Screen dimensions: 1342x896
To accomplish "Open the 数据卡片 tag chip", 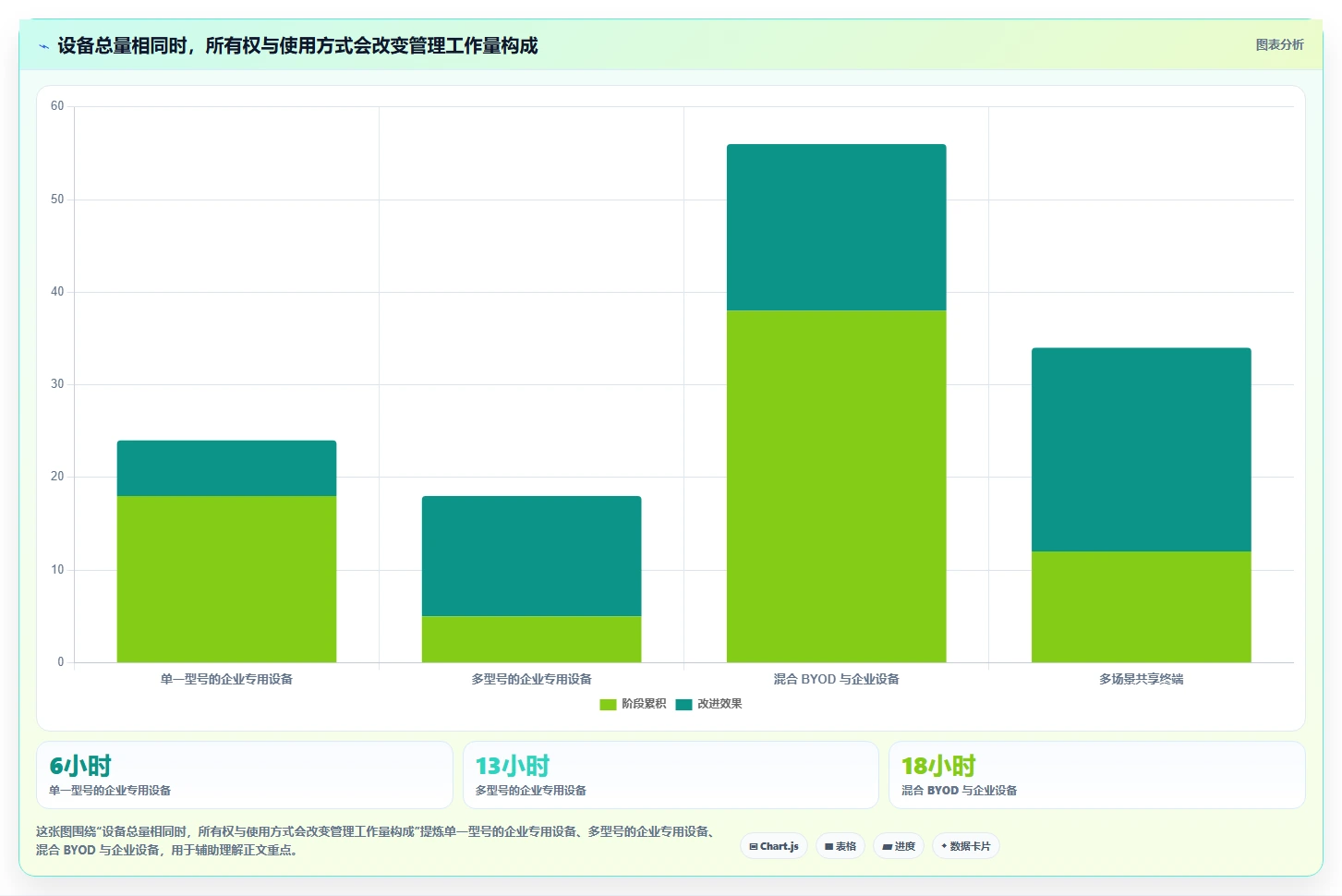I will click(966, 846).
